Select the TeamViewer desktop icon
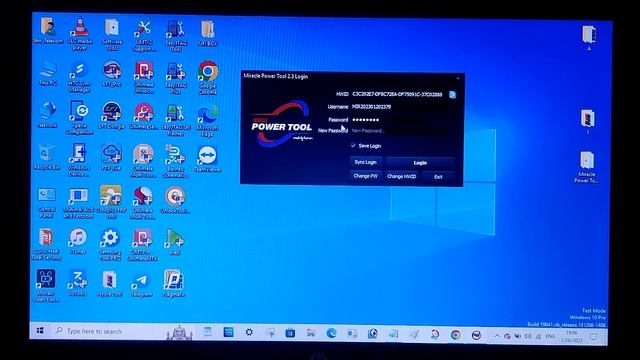 pos(208,159)
